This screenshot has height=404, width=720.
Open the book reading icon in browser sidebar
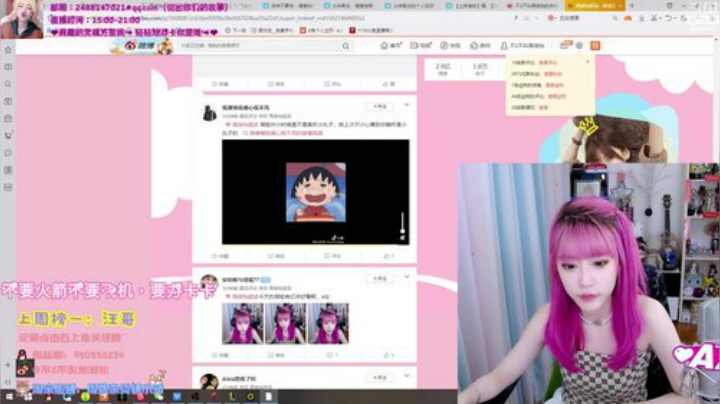pos(8,67)
